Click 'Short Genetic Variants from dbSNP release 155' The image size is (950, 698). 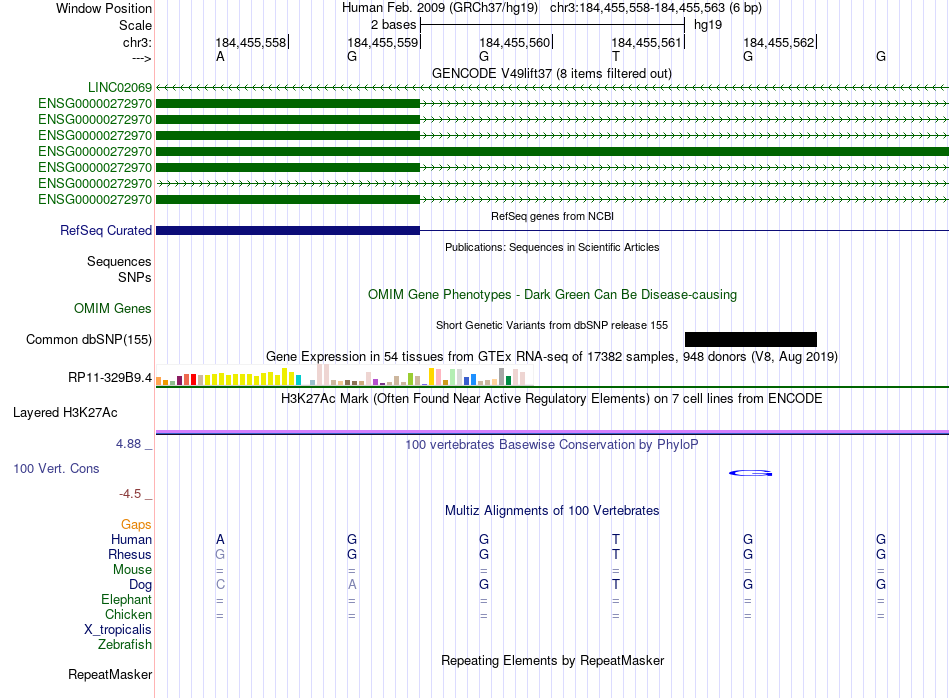[x=552, y=325]
